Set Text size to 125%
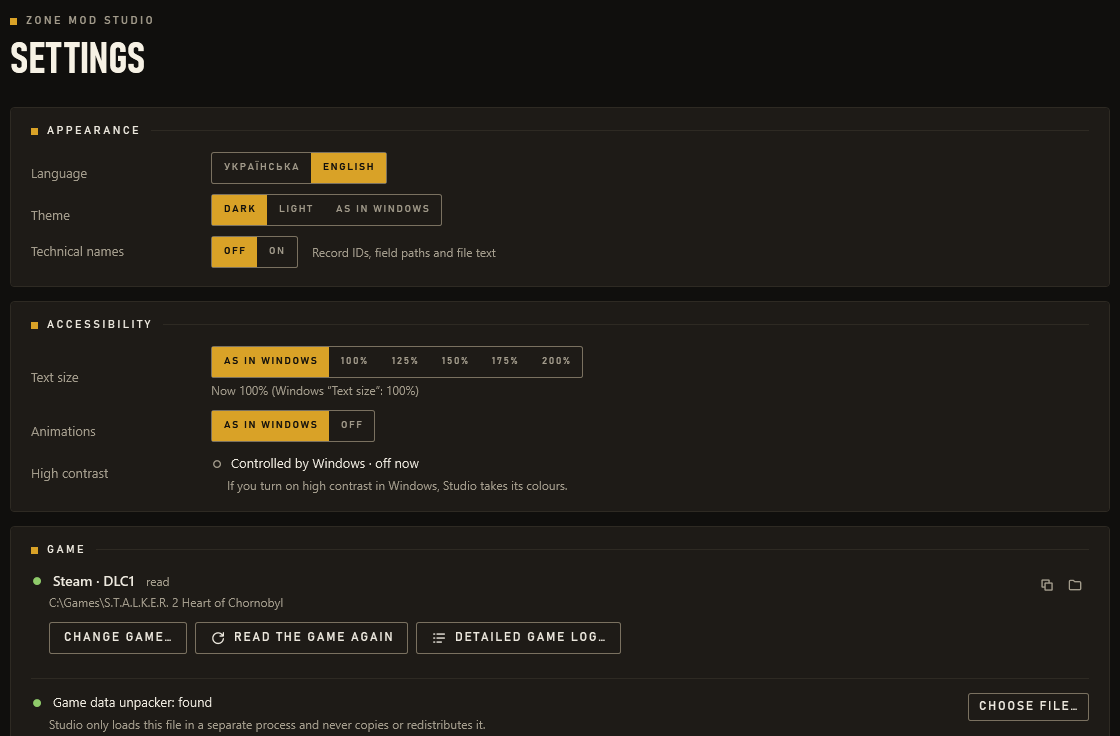Image resolution: width=1120 pixels, height=736 pixels. (x=404, y=362)
